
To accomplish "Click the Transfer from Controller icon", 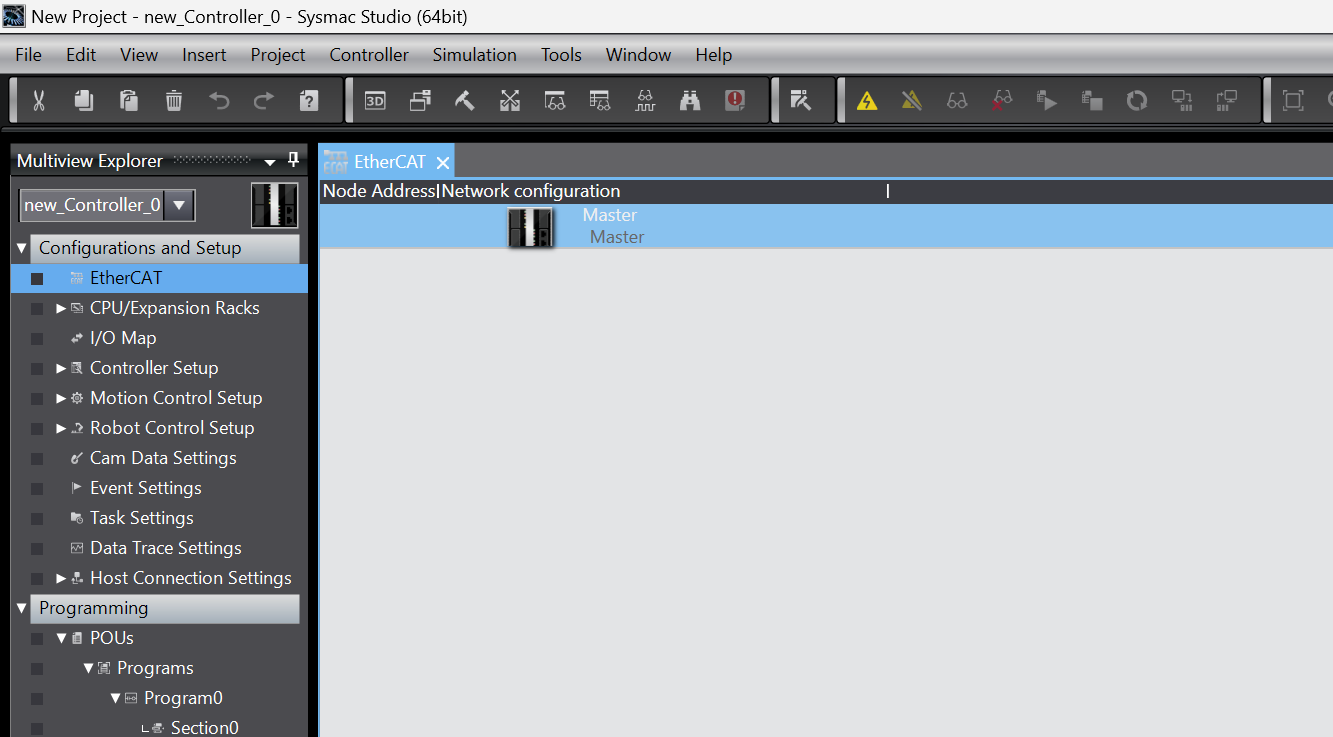I will pos(1227,100).
